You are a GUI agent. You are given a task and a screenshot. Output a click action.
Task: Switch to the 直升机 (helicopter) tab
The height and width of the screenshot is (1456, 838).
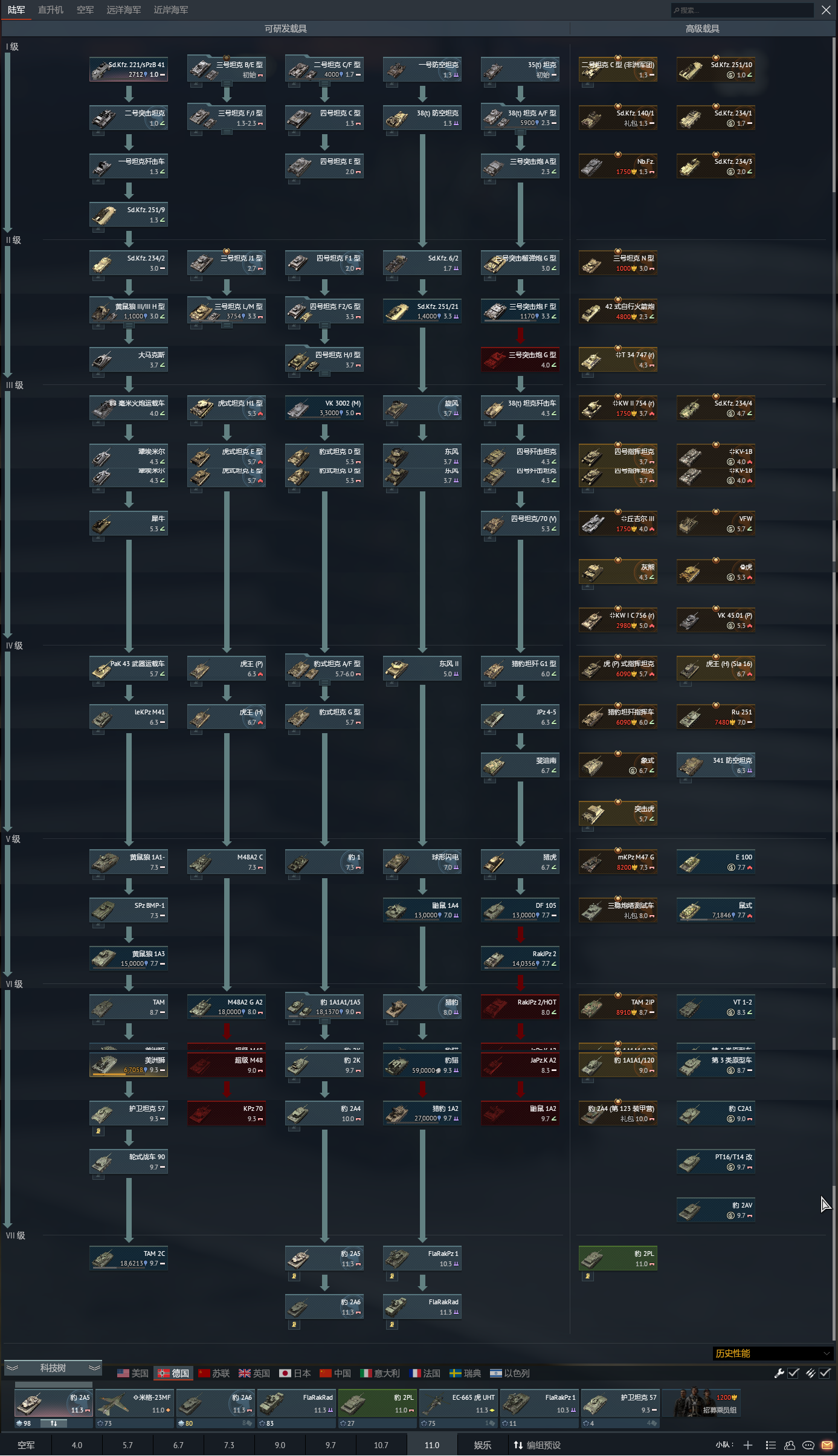coord(51,10)
